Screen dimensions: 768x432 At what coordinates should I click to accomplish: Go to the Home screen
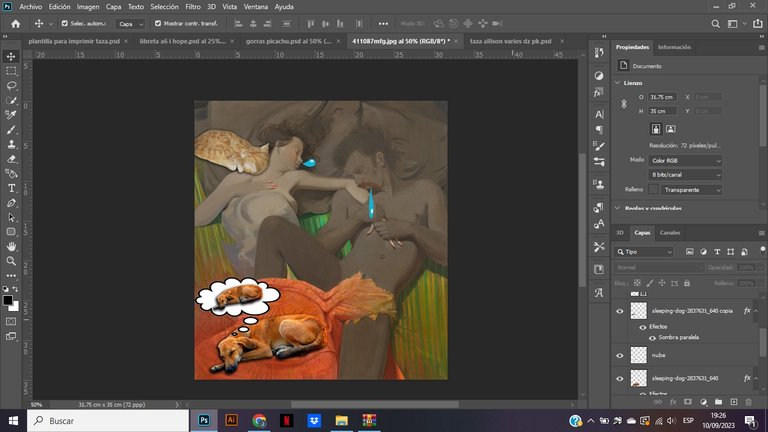click(16, 24)
